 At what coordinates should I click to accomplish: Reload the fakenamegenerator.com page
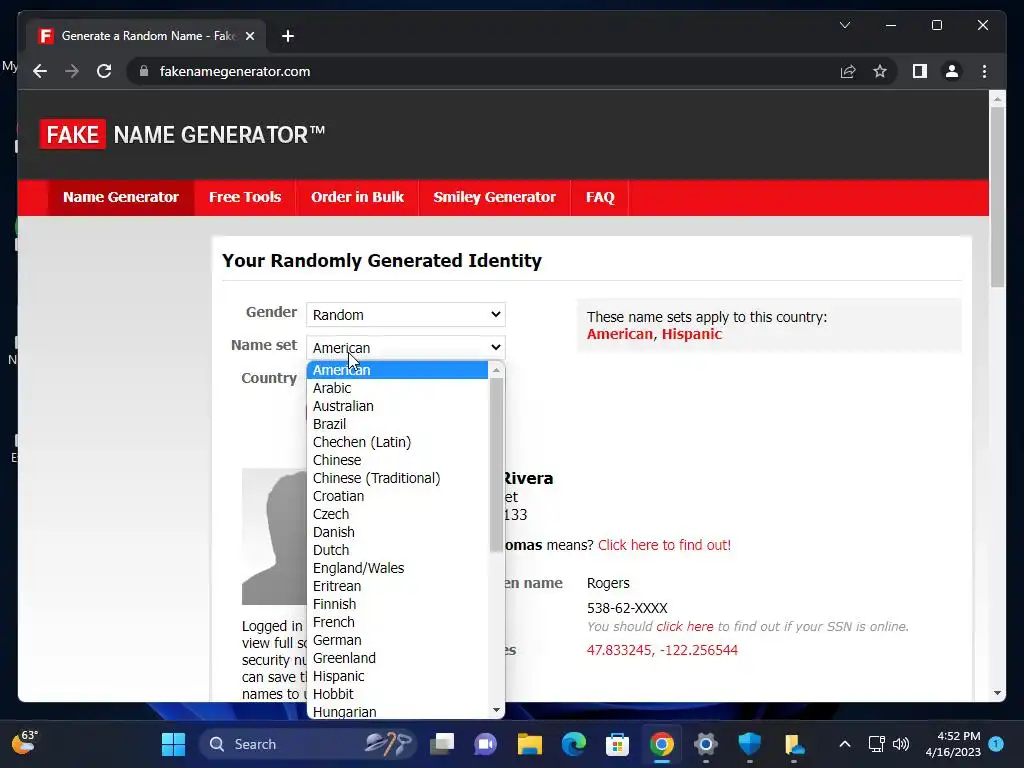click(x=104, y=71)
